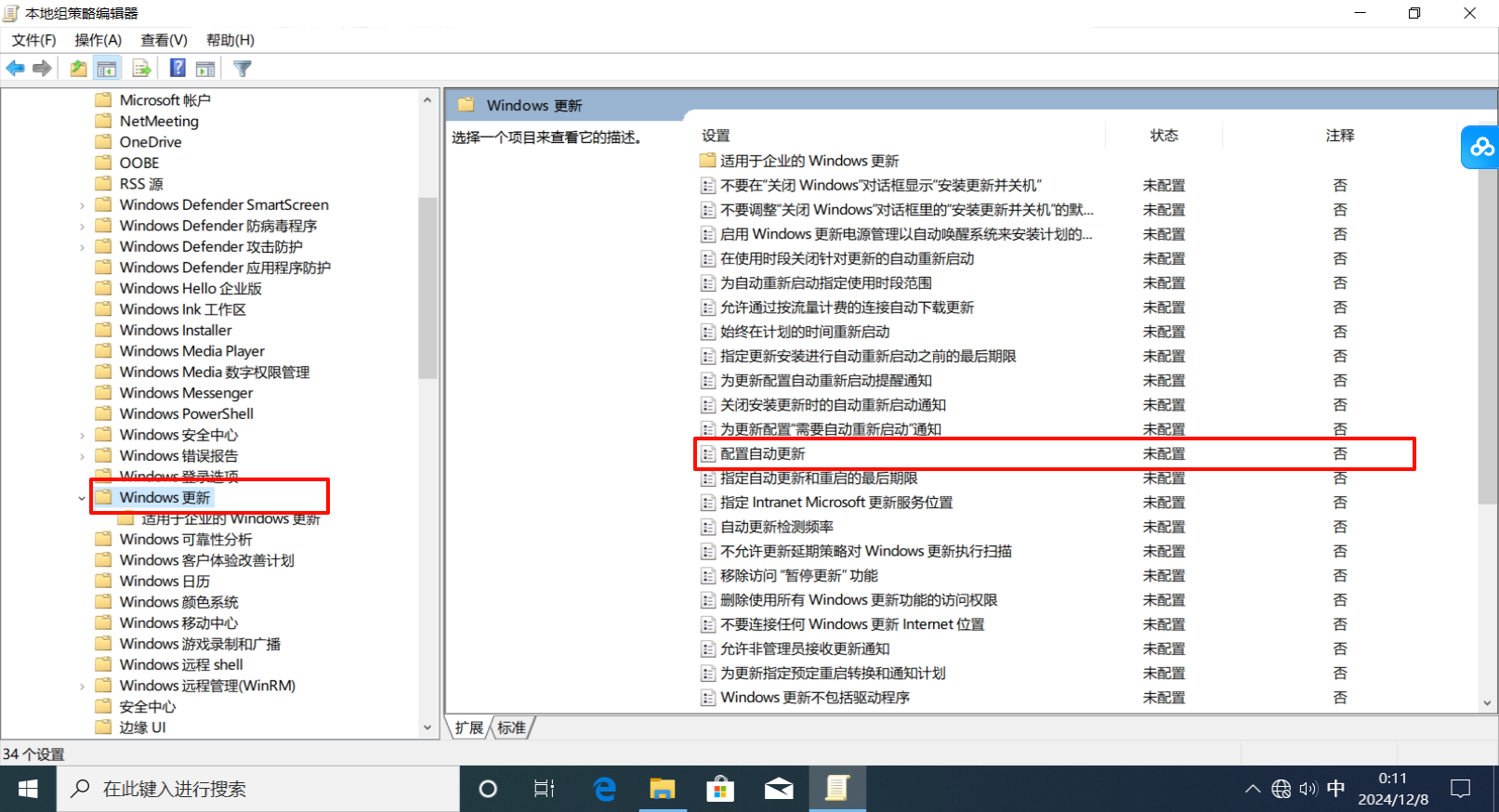Viewport: 1499px width, 812px height.
Task: Toggle the Show/Hide action pane icon
Action: coord(205,68)
